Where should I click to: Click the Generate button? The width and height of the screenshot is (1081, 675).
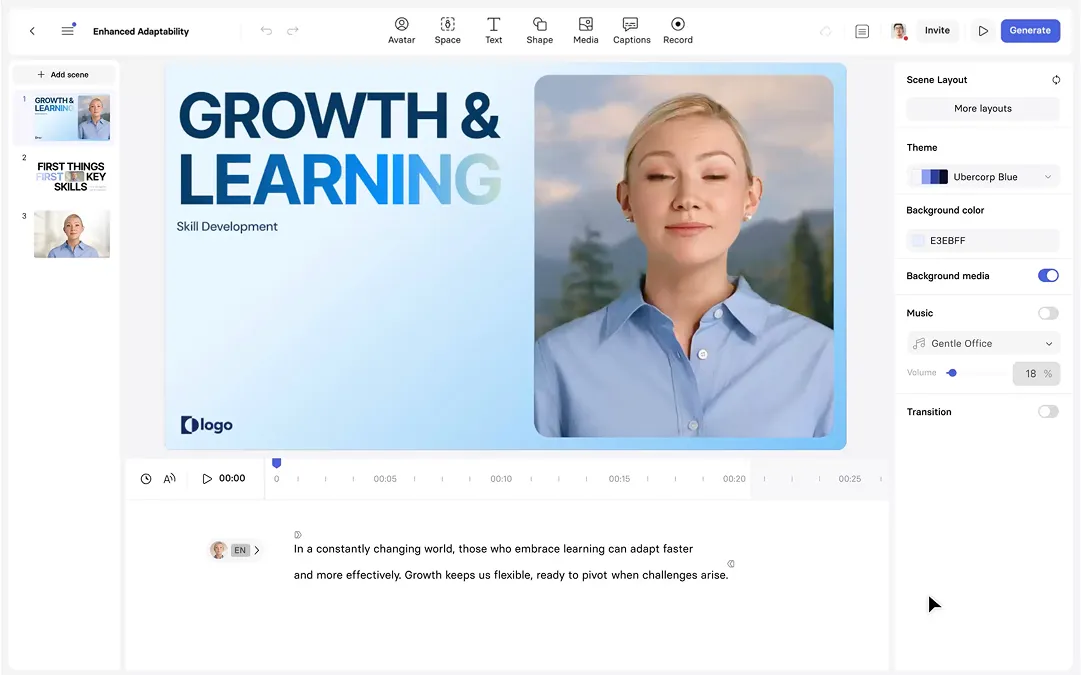(1029, 31)
